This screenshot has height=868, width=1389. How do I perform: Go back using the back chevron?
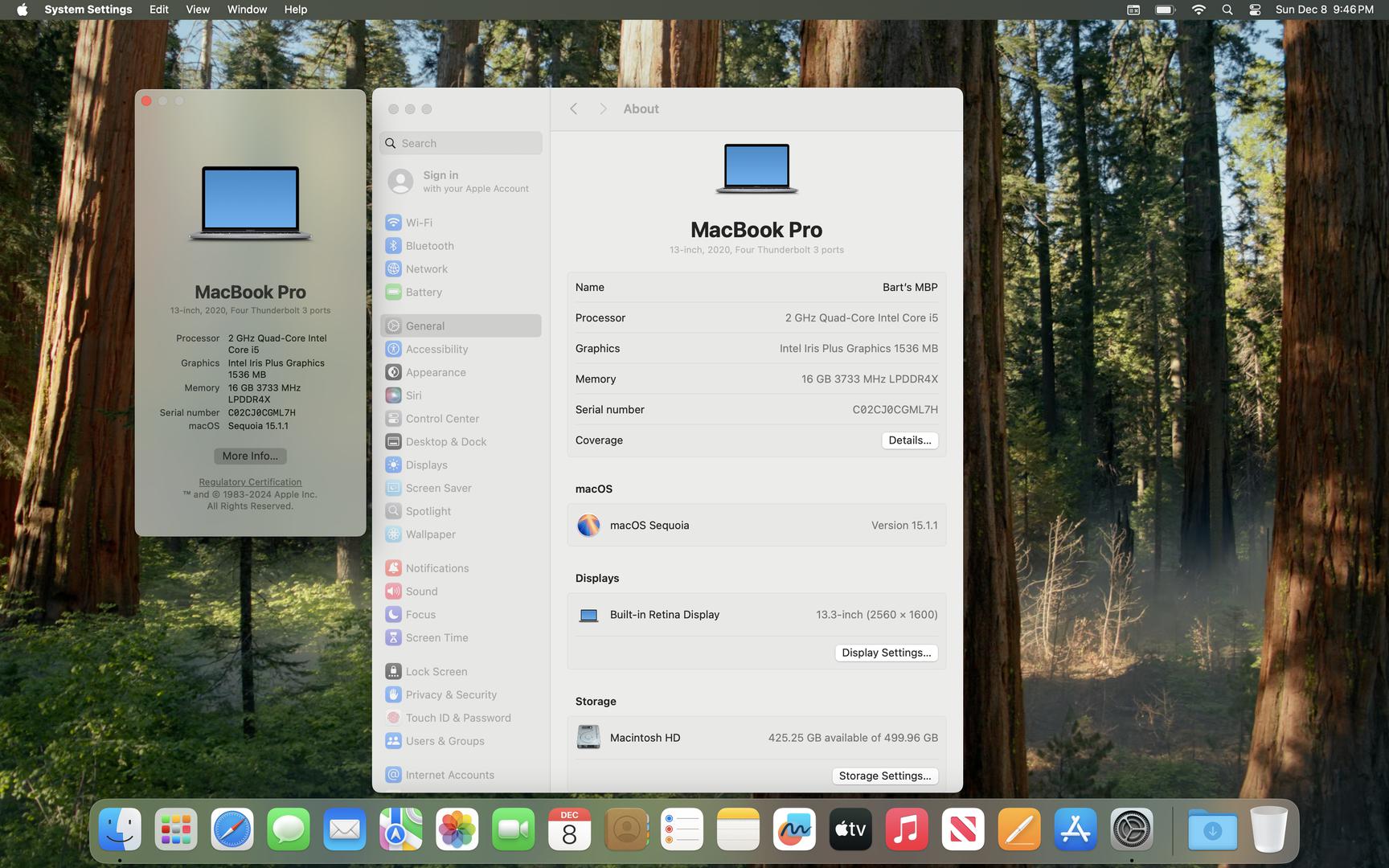574,109
